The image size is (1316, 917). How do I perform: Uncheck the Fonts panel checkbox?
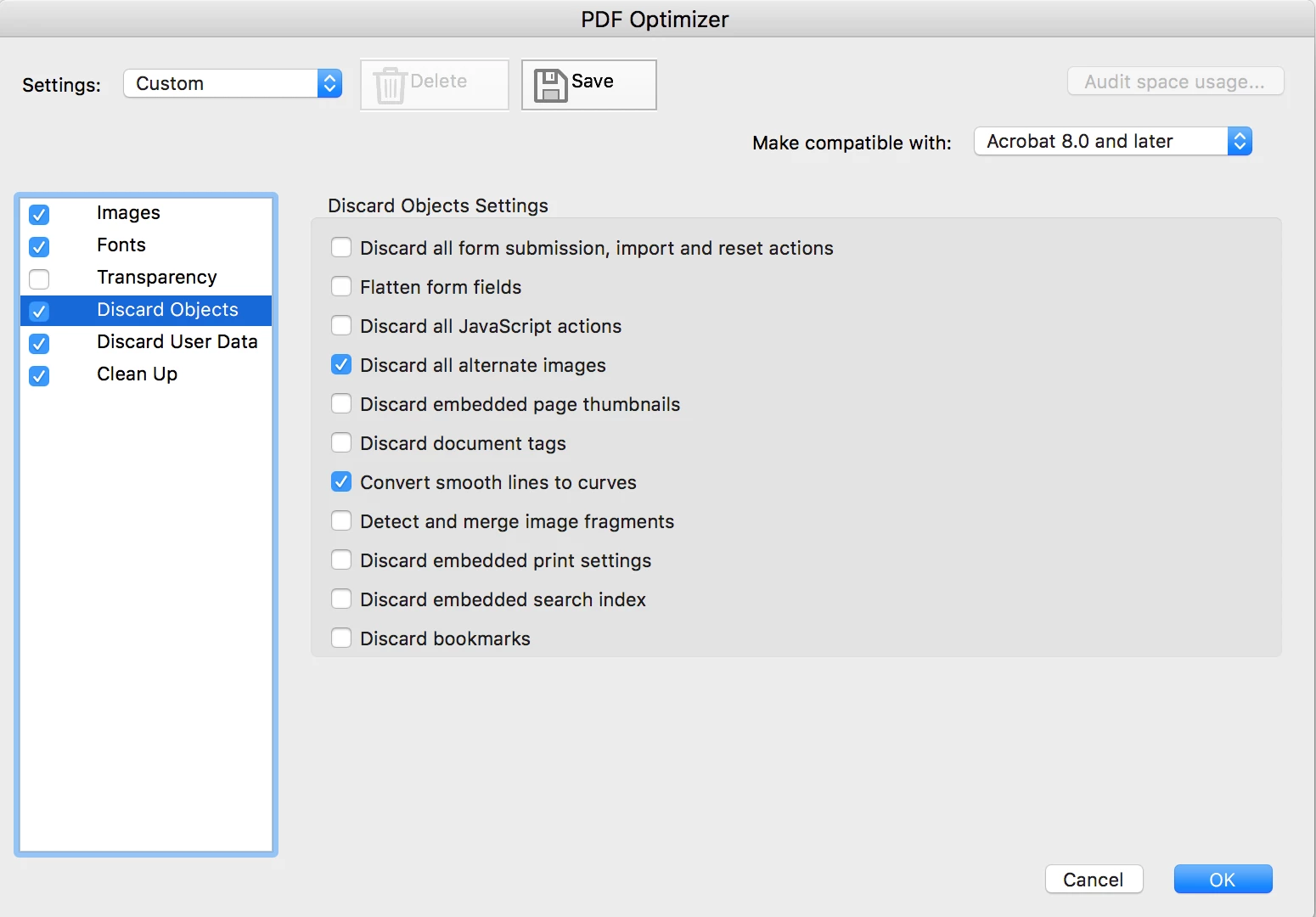[39, 246]
